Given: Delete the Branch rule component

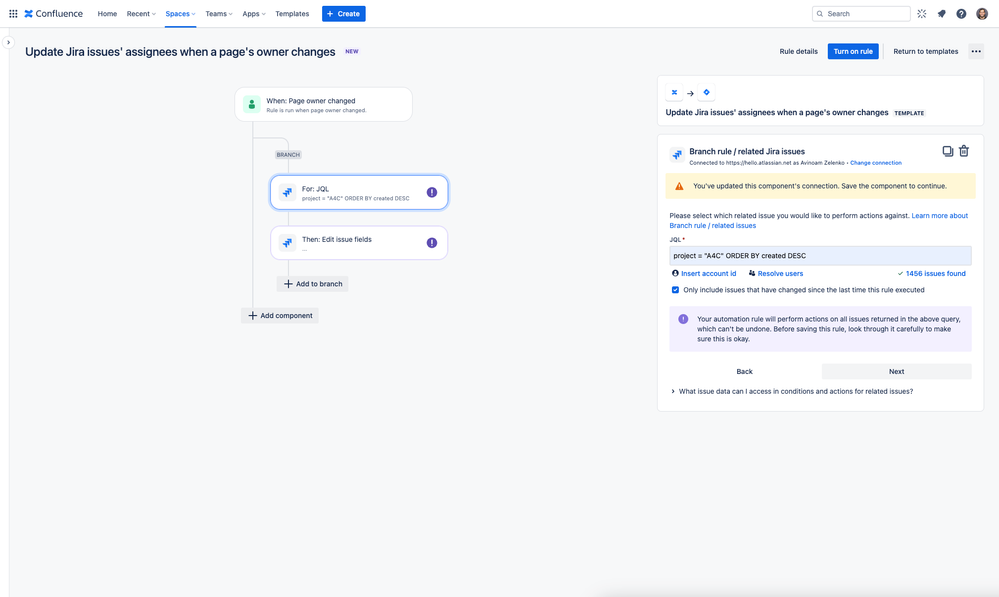Looking at the screenshot, I should [x=964, y=151].
